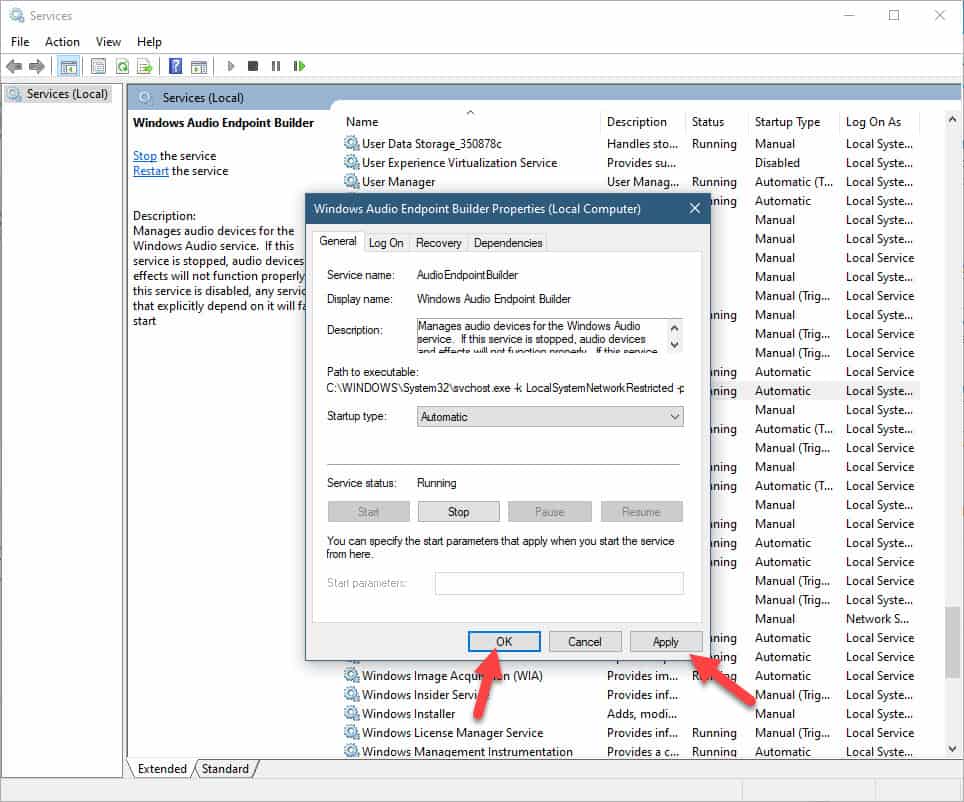Screen dimensions: 964x802
Task: Select the User Data Storage_350878c gear icon
Action: pos(351,143)
